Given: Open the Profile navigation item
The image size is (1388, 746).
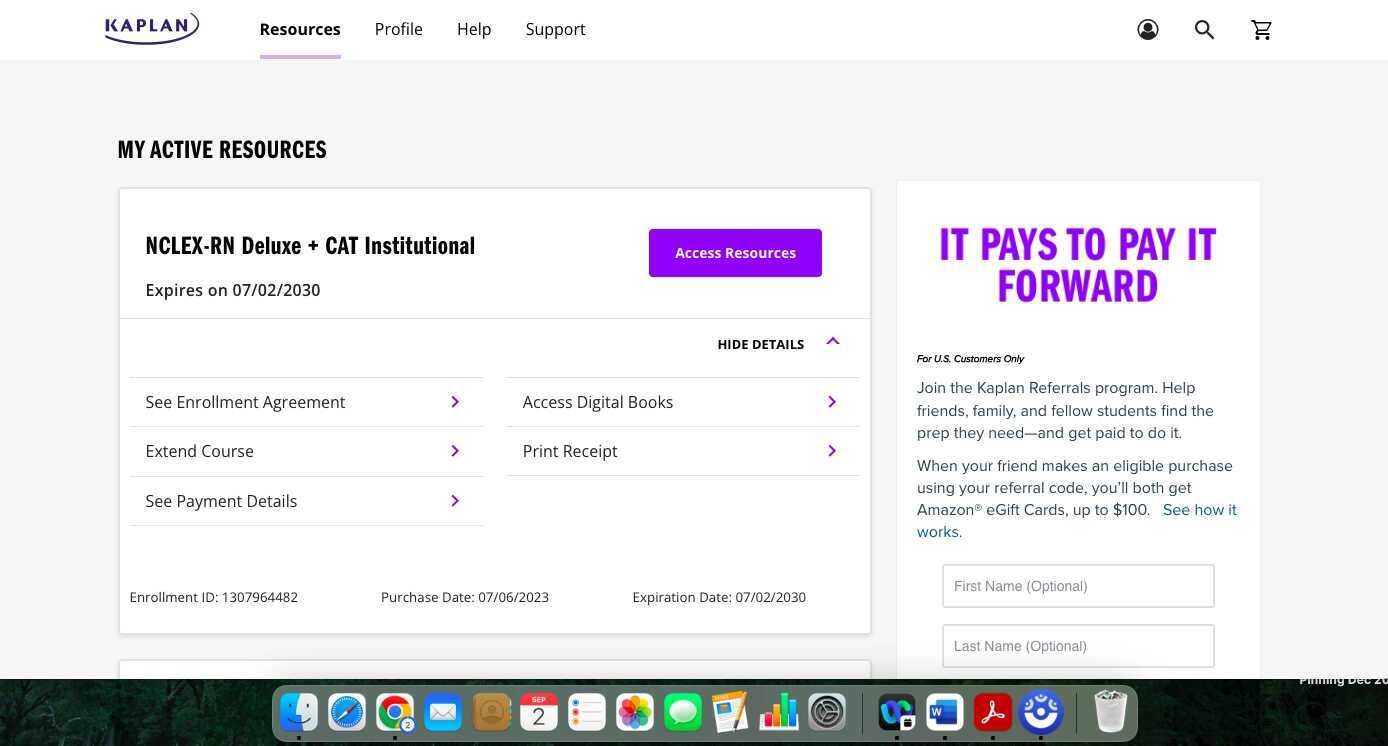Looking at the screenshot, I should (398, 29).
